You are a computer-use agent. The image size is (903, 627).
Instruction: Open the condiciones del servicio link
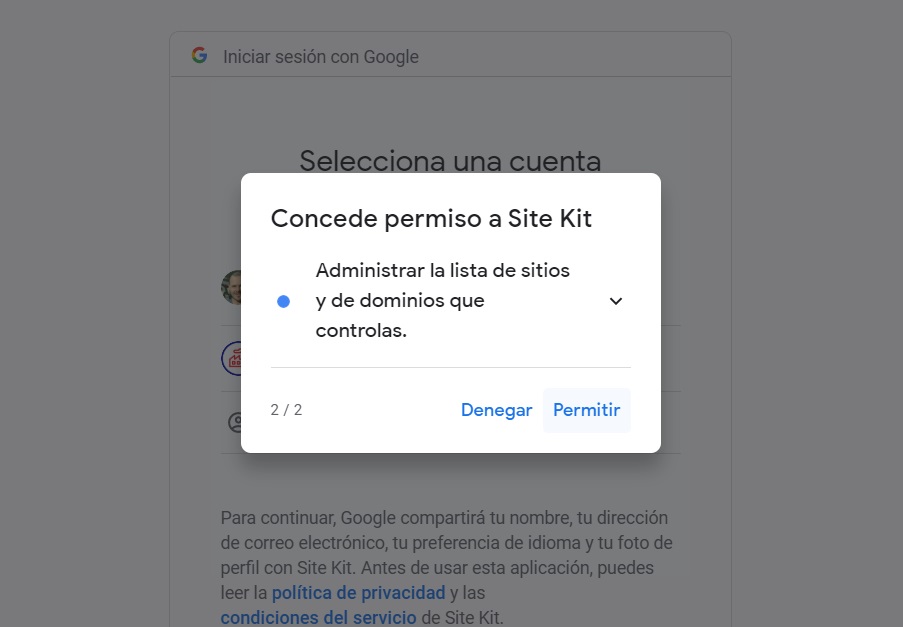318,617
